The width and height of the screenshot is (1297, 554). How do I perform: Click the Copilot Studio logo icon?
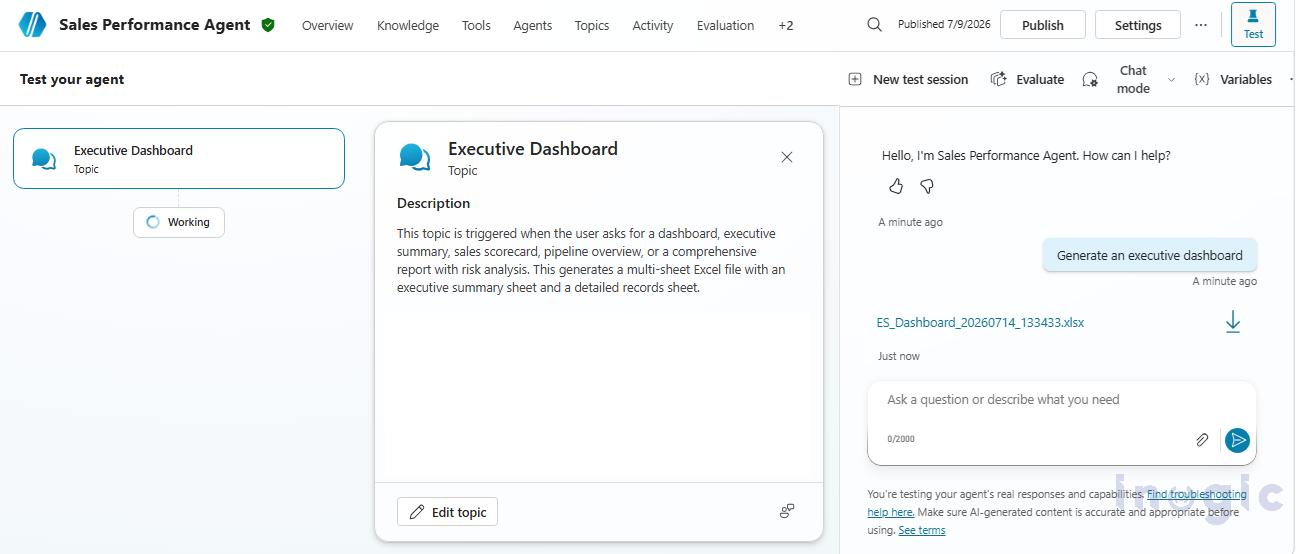pos(32,25)
